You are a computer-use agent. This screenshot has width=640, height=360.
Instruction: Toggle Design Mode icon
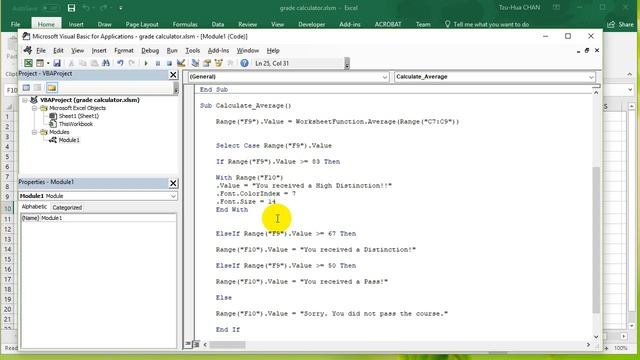(x=181, y=63)
